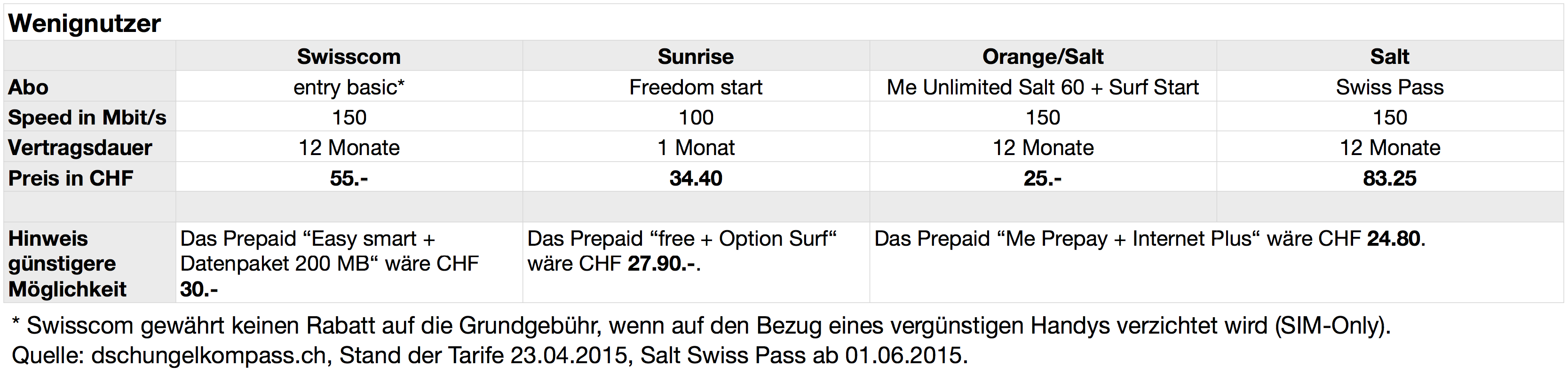Viewport: 1568px width, 374px height.
Task: Select Me Unlimited Salt 60 + Surf Start cell
Action: [1043, 86]
